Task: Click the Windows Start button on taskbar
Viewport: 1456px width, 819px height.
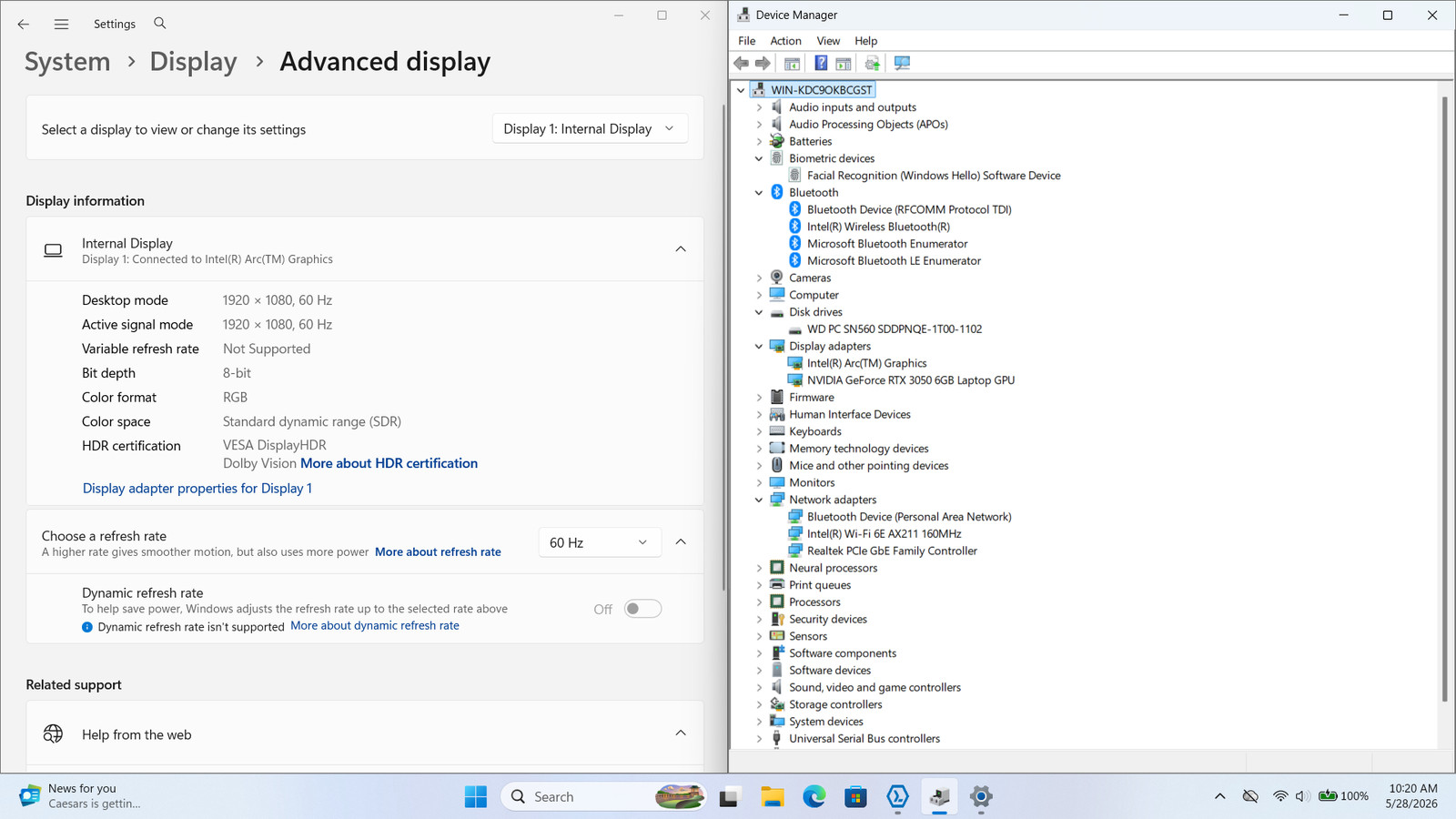Action: coord(476,797)
